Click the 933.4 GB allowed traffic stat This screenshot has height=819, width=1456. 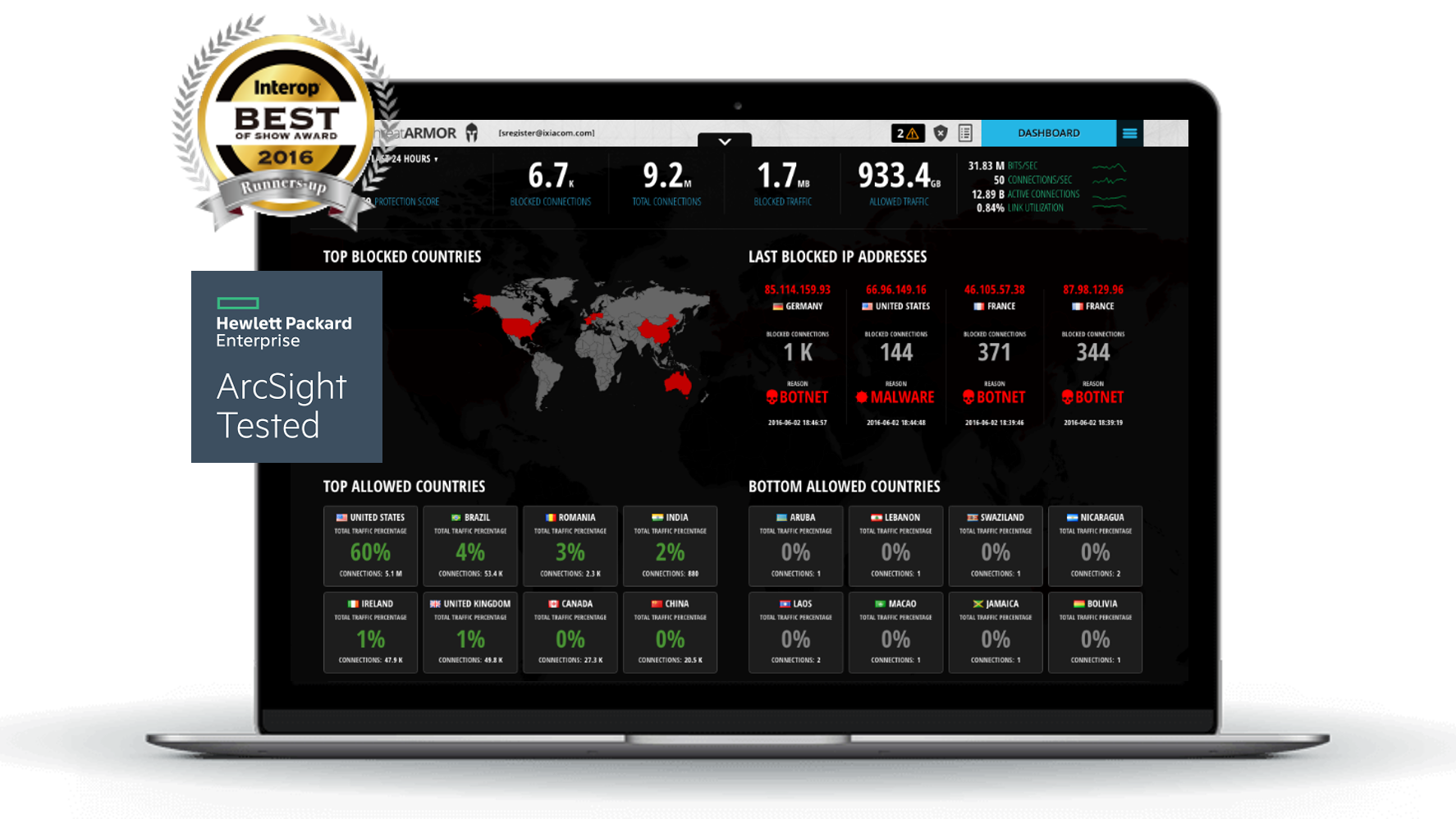pos(899,183)
